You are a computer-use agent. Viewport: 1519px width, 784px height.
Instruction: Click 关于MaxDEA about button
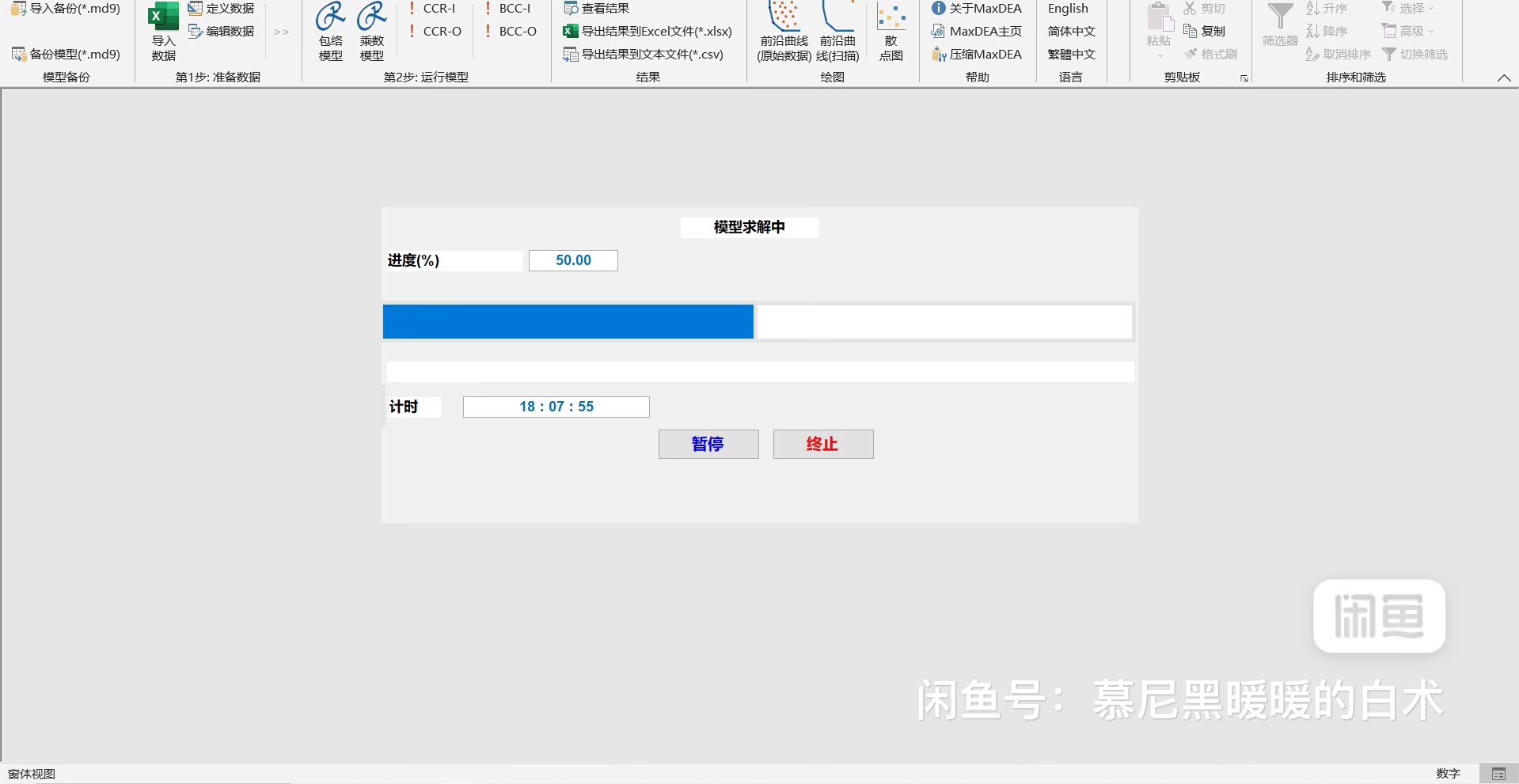(977, 9)
